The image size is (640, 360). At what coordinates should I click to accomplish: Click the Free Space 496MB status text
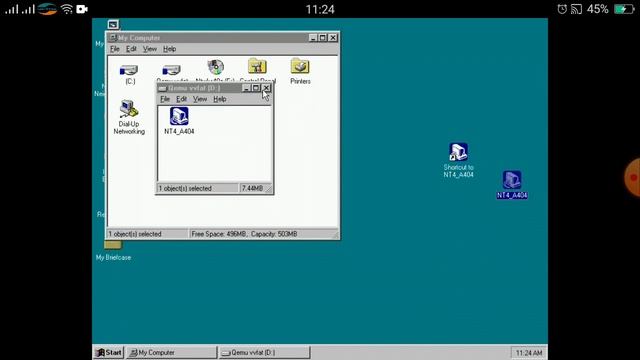pos(244,234)
